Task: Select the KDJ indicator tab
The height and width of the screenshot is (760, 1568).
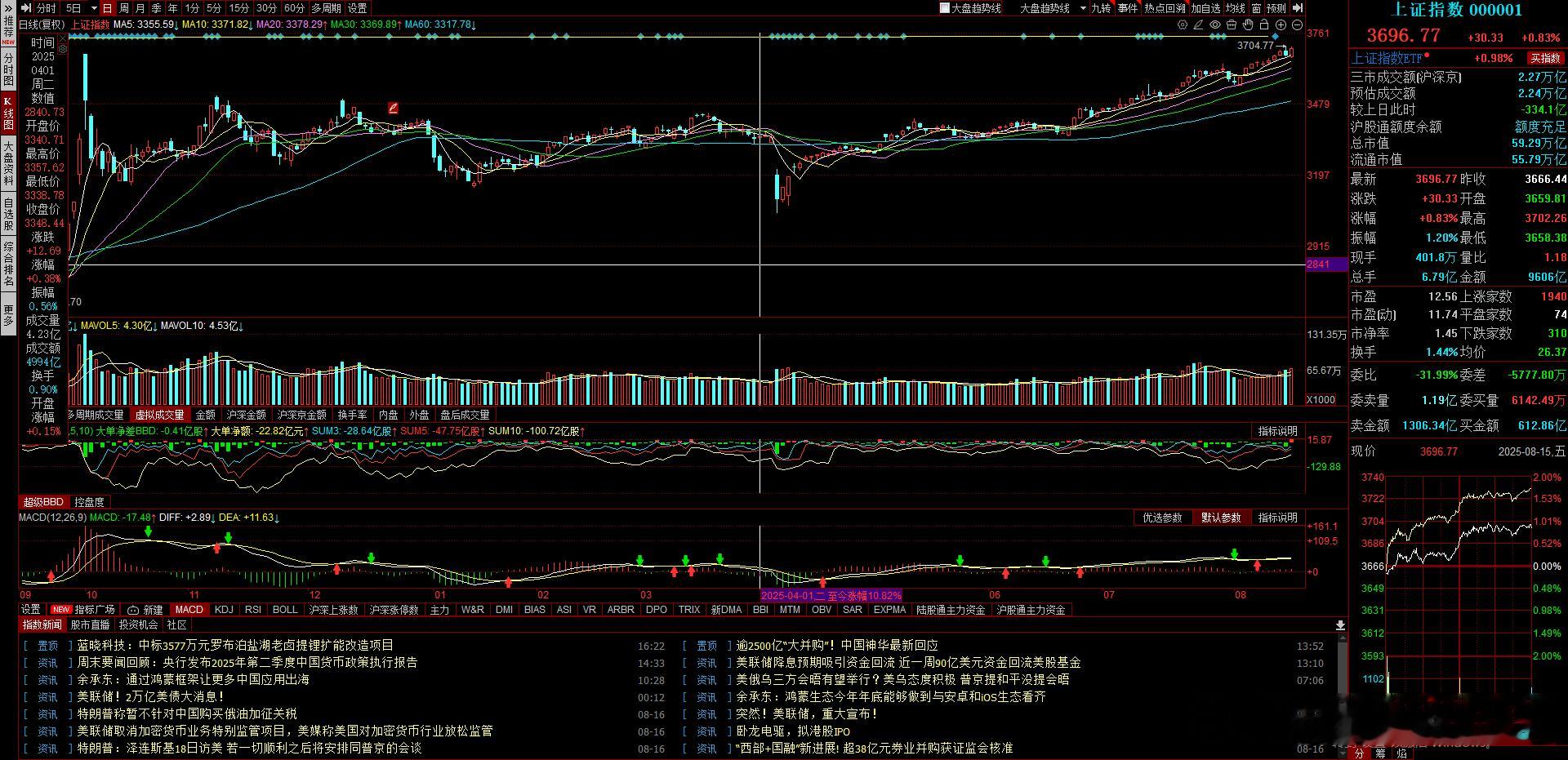Action: 224,610
